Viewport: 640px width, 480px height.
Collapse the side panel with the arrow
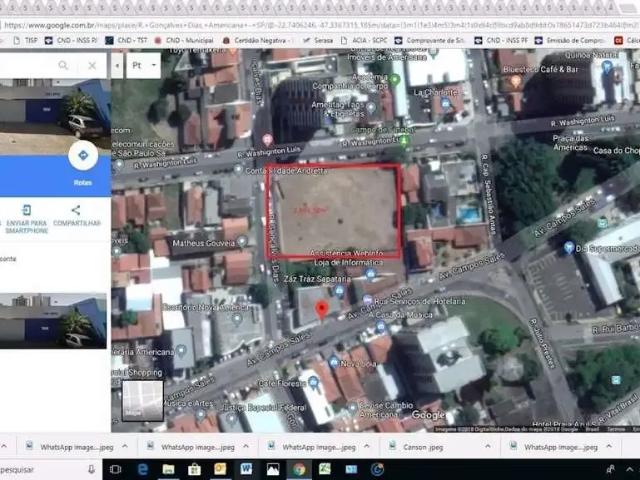[x=117, y=65]
